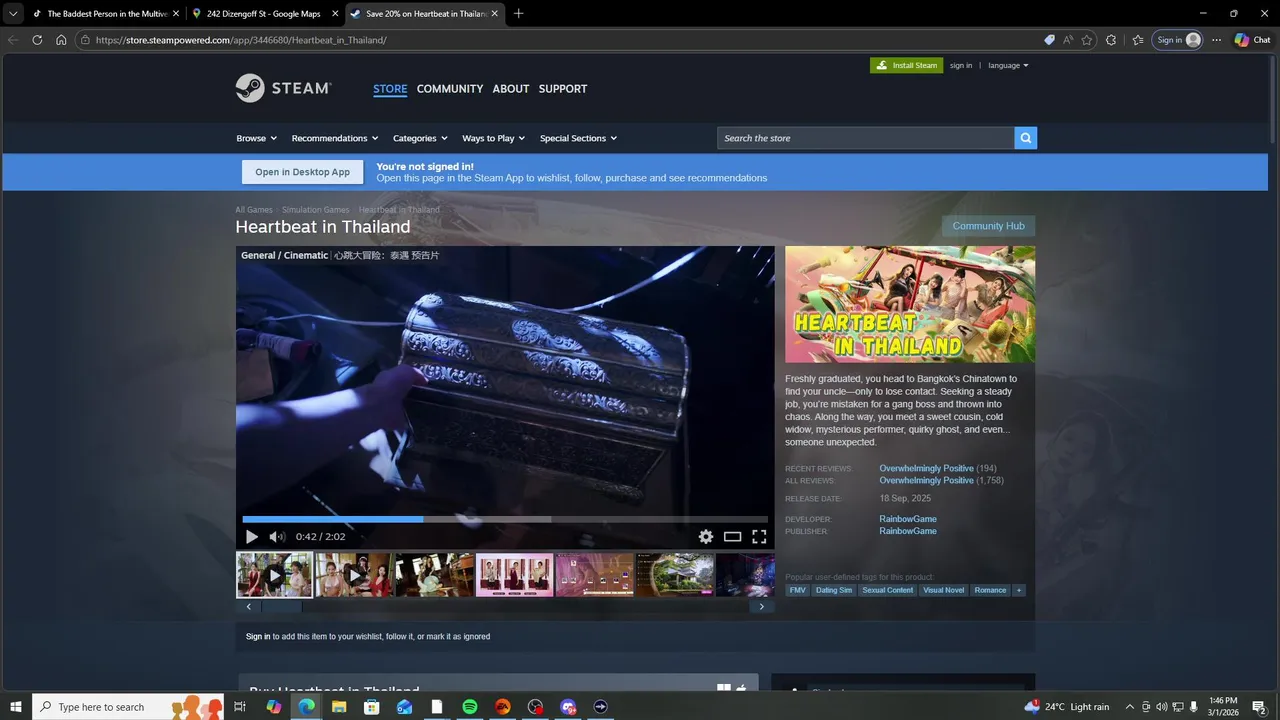Click the Dating Sim tag
This screenshot has height=720, width=1280.
click(x=834, y=590)
